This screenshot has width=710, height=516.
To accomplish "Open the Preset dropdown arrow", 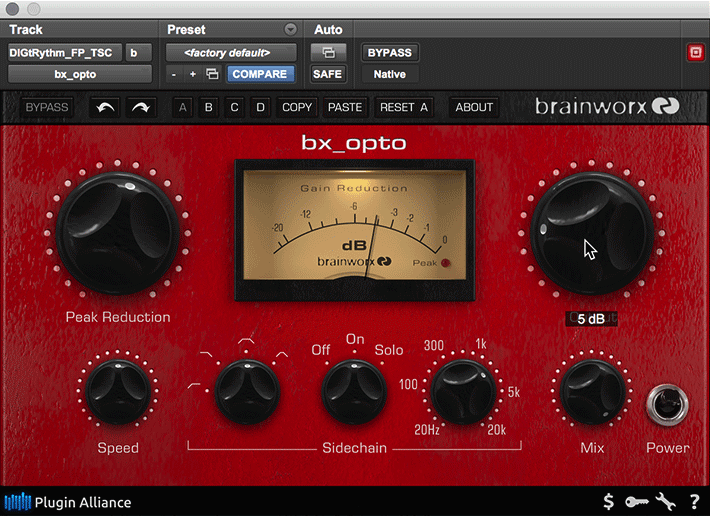I will pyautogui.click(x=291, y=29).
